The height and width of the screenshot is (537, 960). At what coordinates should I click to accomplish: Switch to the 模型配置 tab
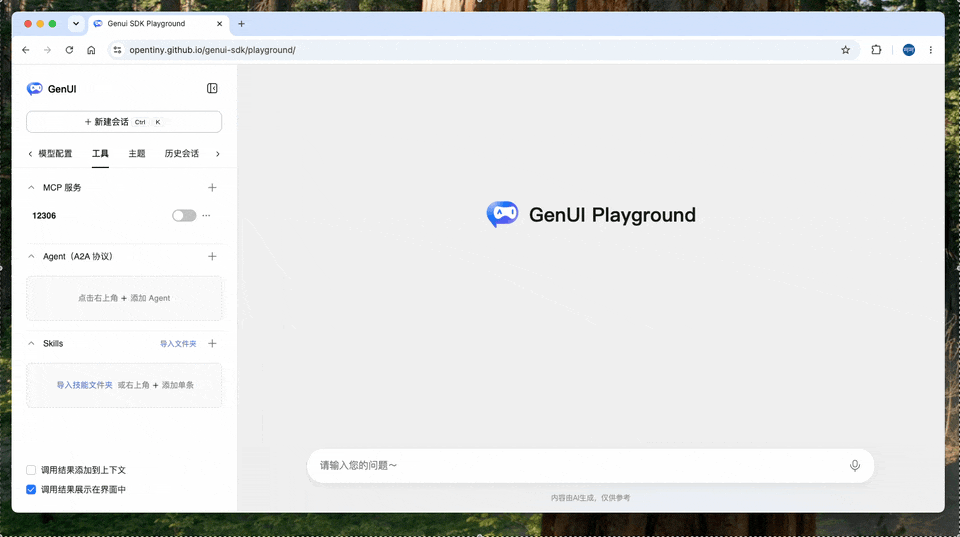pyautogui.click(x=55, y=154)
